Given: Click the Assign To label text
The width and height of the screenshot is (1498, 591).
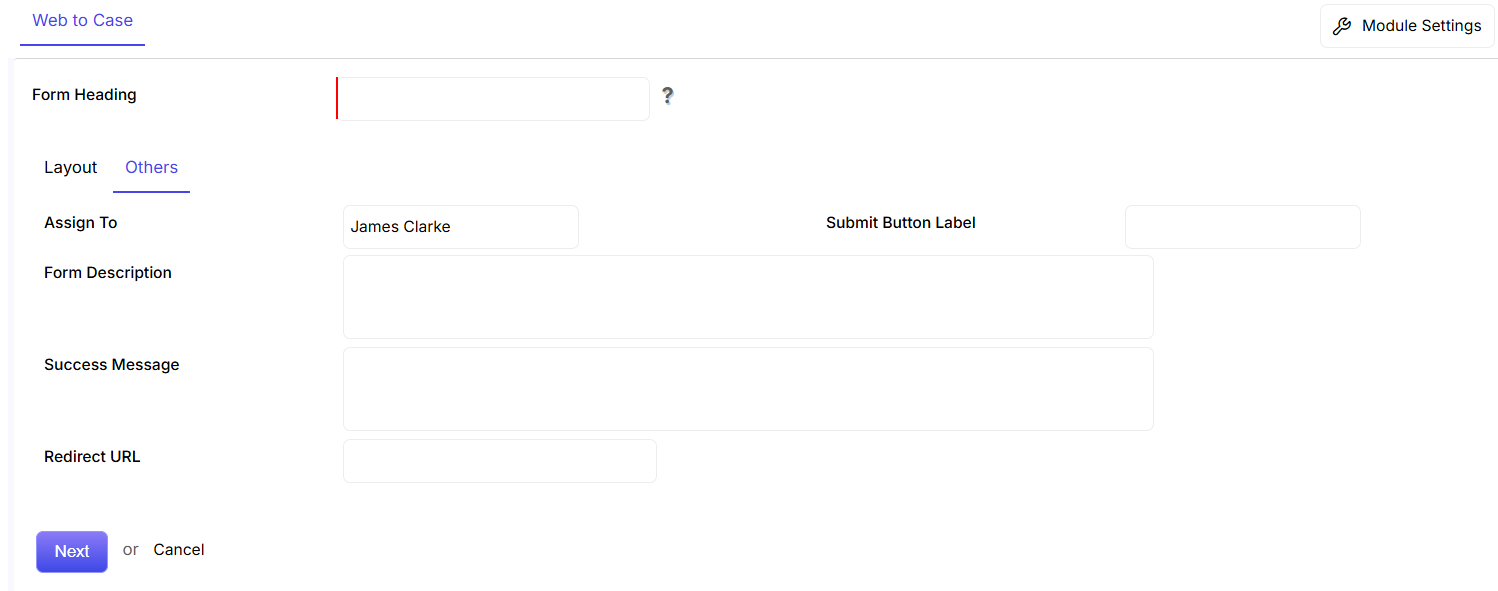Looking at the screenshot, I should [81, 223].
